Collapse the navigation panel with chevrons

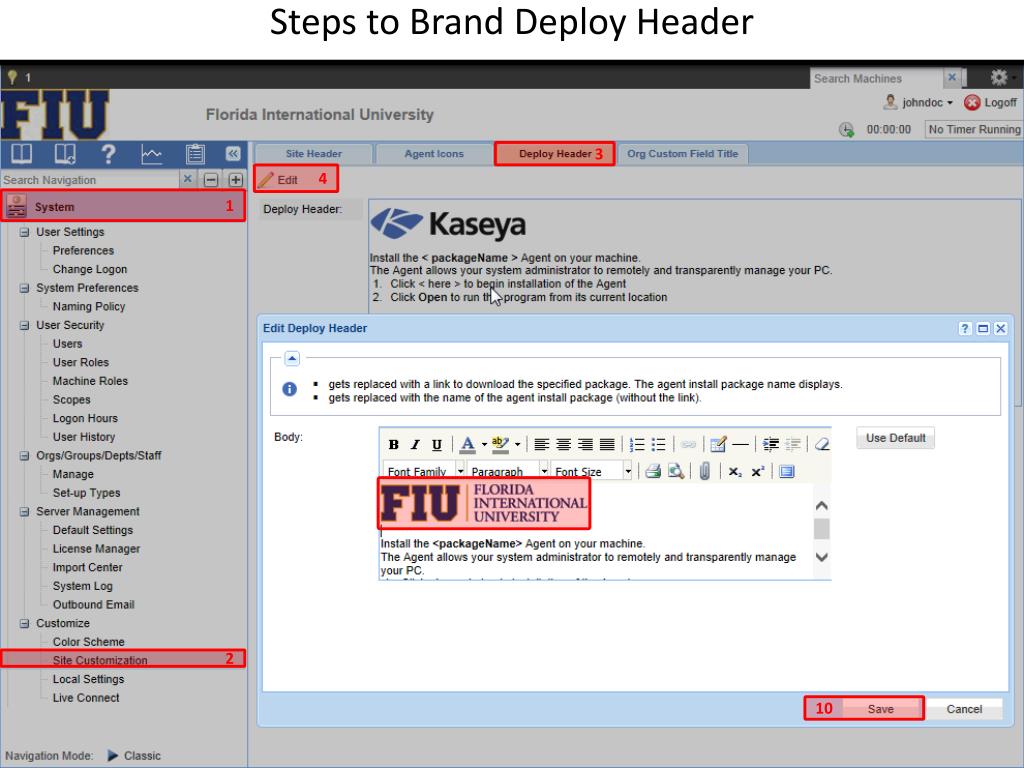(233, 154)
